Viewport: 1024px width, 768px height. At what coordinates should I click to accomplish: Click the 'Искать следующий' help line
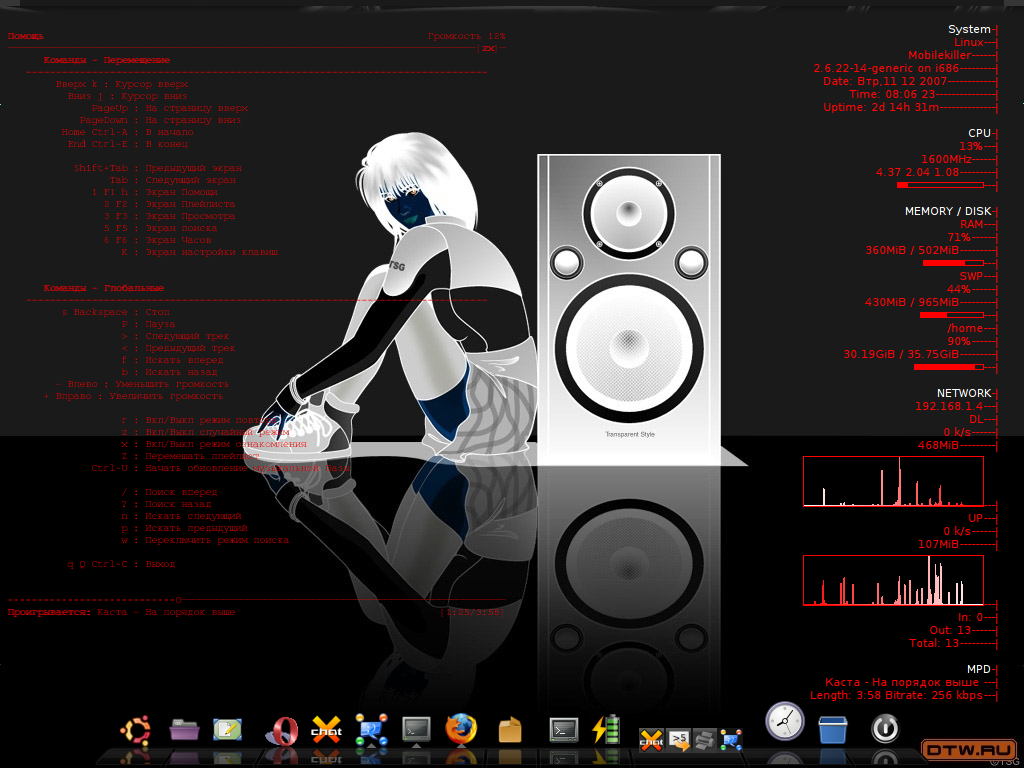pyautogui.click(x=182, y=516)
